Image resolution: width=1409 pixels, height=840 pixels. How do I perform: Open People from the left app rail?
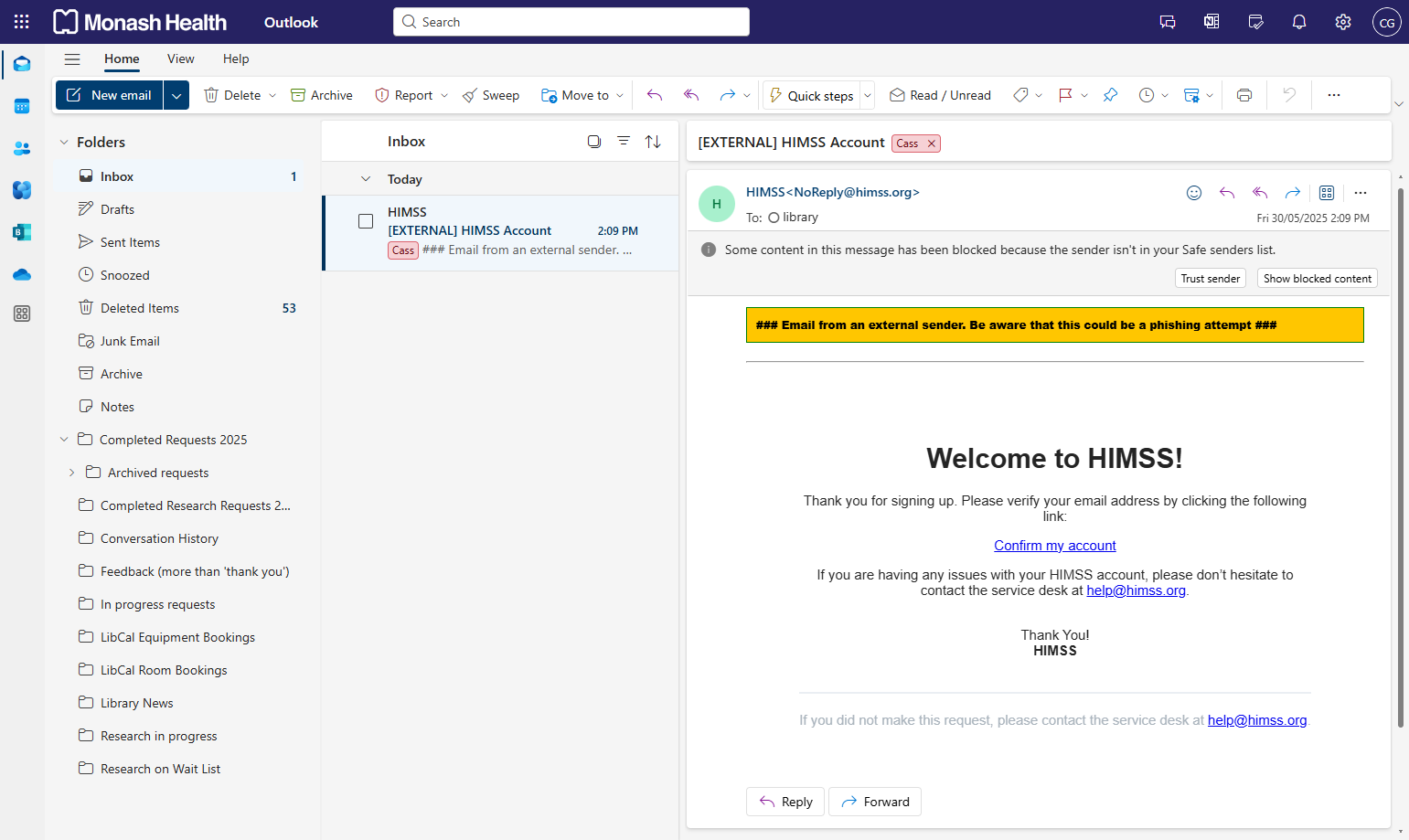click(x=22, y=148)
